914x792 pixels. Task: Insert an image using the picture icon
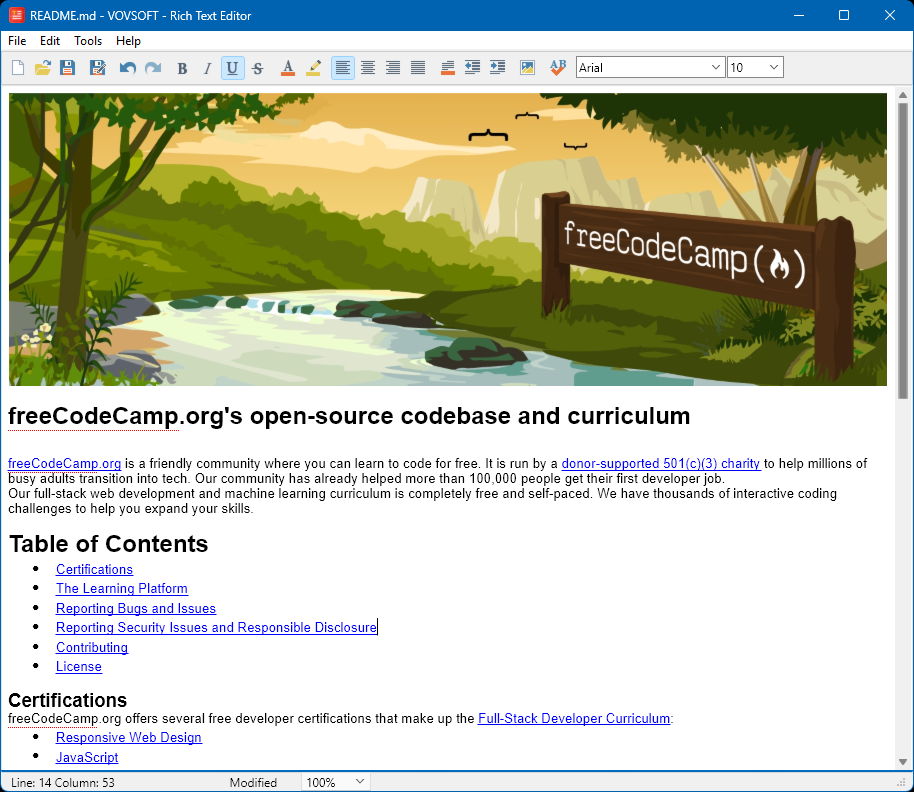tap(527, 68)
